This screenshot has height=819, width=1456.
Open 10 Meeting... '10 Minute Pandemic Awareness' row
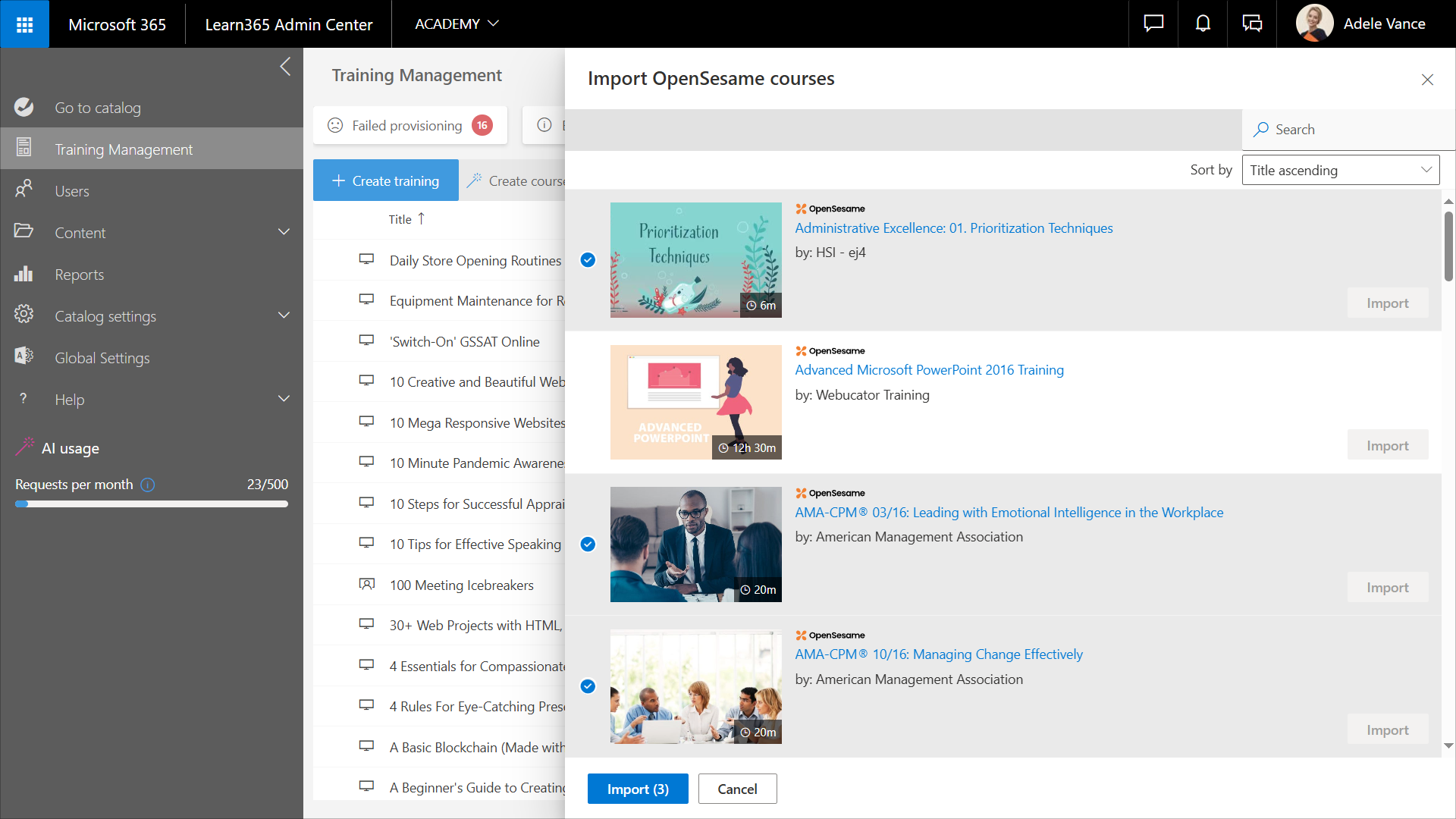440,463
